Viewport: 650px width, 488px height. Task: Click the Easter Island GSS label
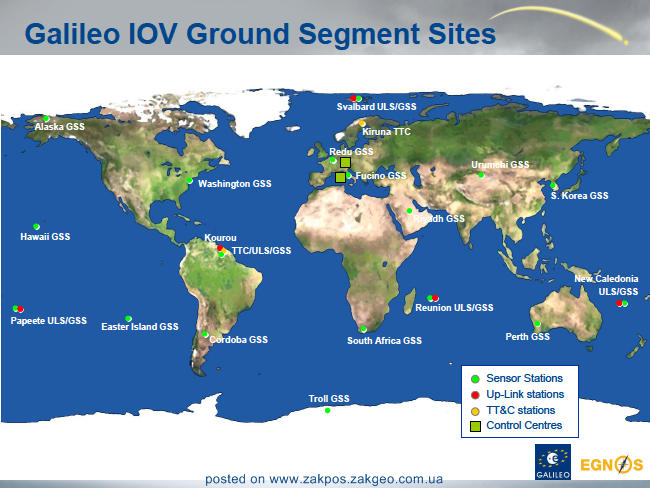point(140,327)
